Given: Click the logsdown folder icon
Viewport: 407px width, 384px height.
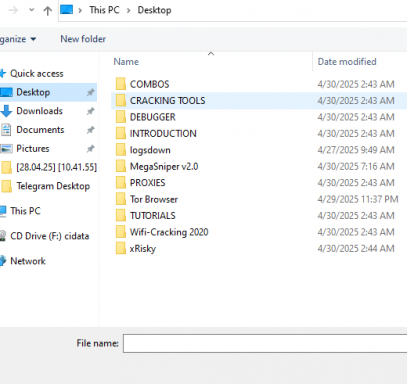Looking at the screenshot, I should [x=121, y=150].
